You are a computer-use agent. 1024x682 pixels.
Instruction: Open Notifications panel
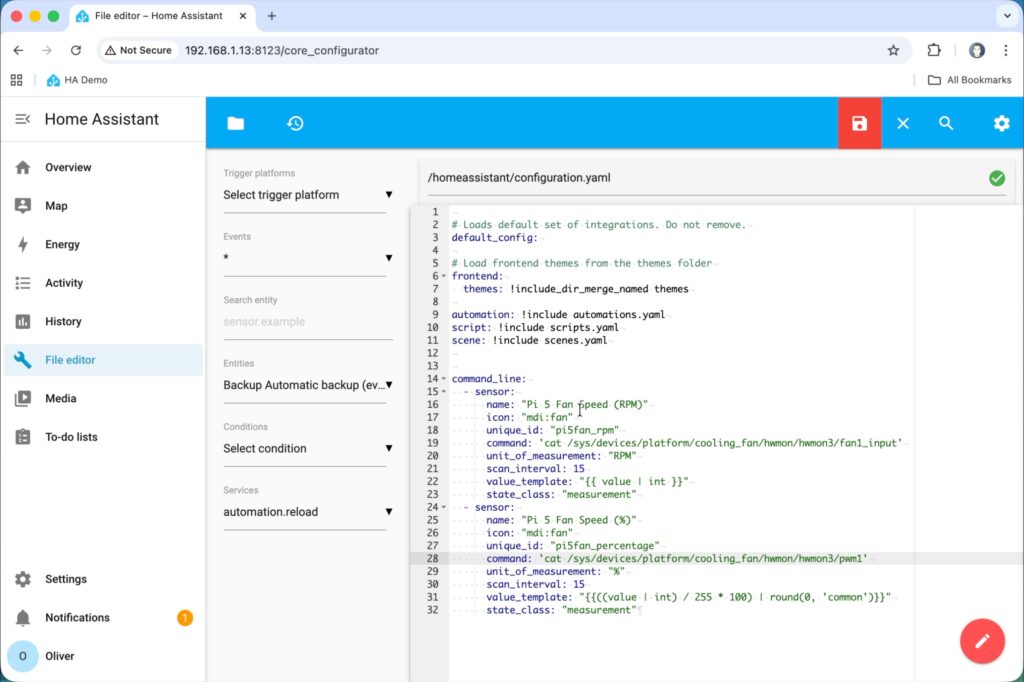tap(77, 618)
